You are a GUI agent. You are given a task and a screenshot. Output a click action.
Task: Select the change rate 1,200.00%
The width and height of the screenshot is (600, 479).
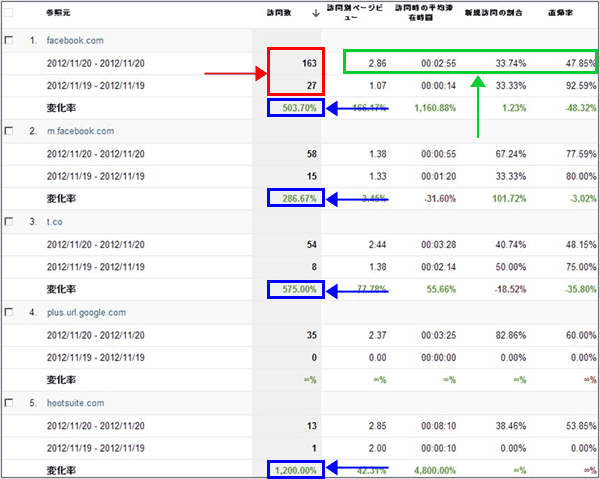[296, 471]
